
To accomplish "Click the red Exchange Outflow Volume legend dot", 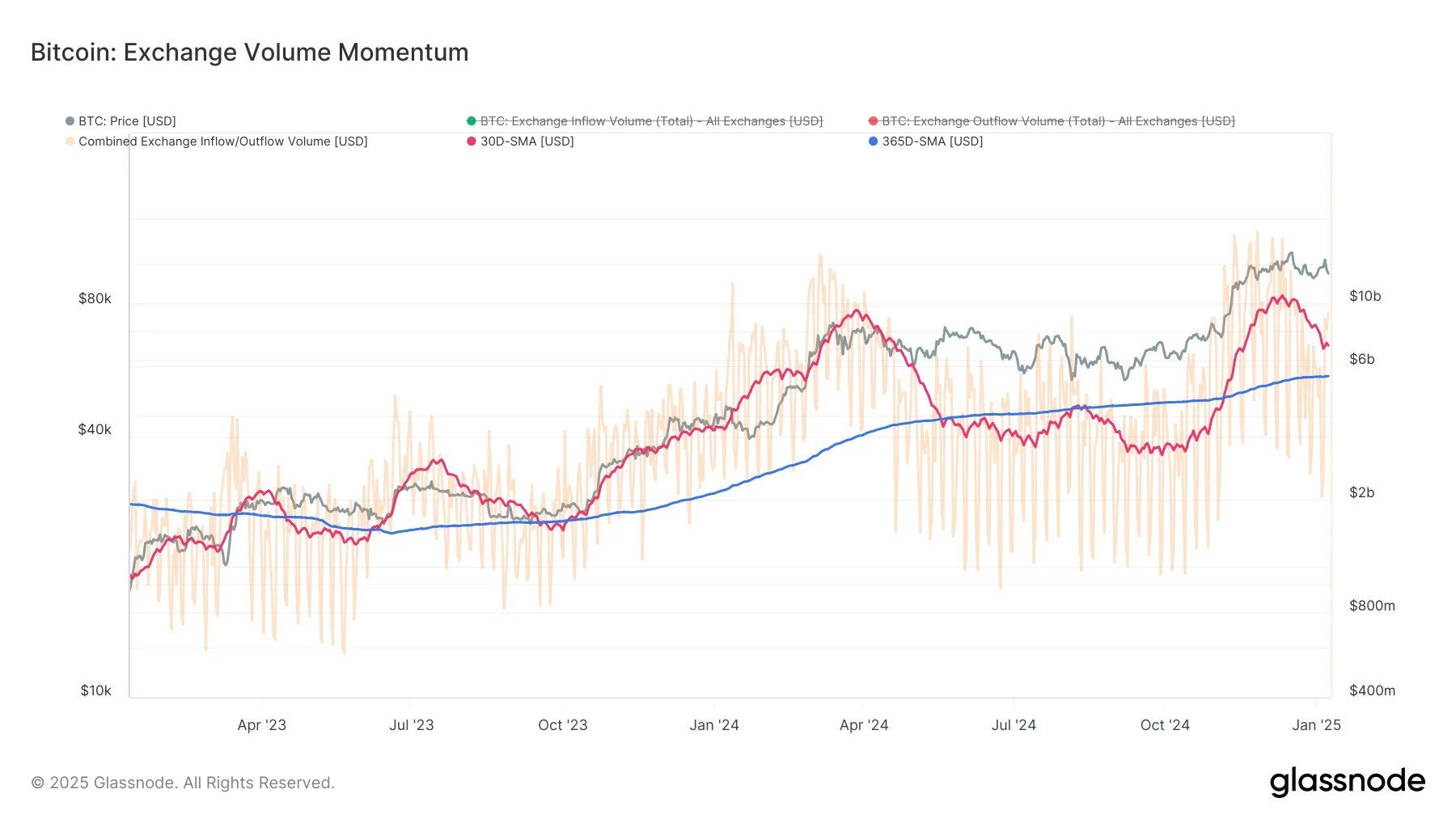I will pos(874,120).
